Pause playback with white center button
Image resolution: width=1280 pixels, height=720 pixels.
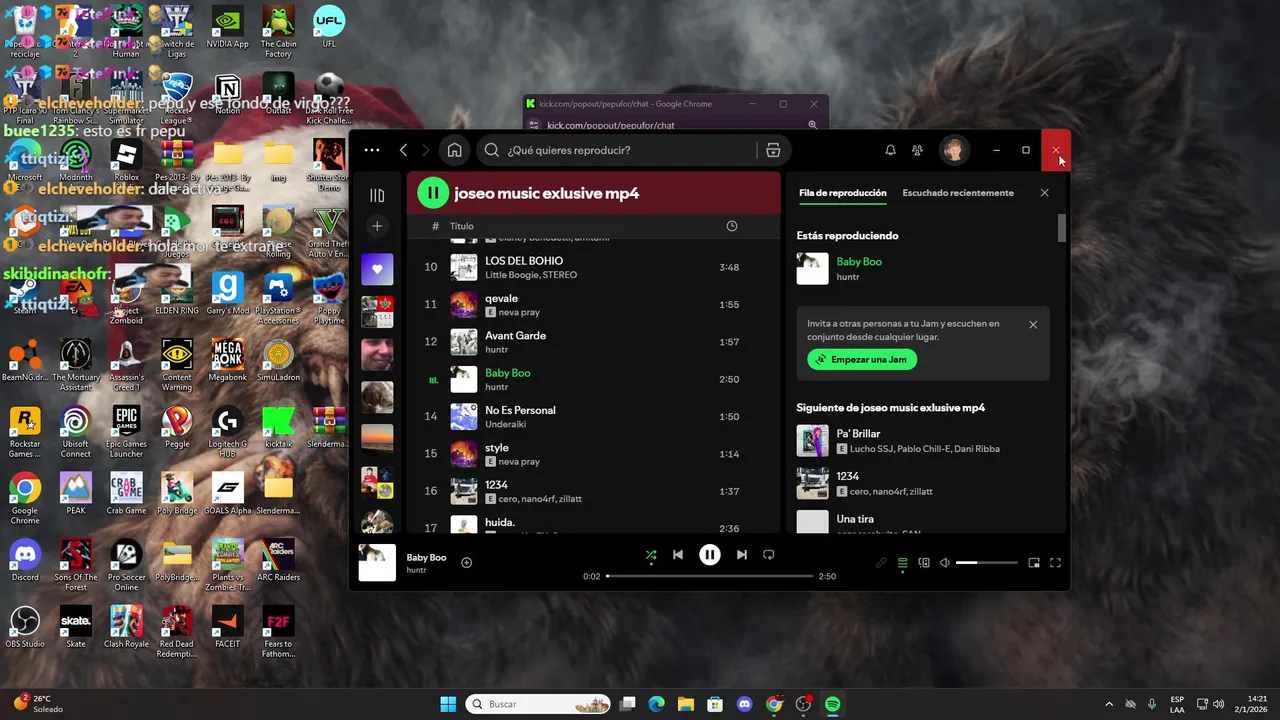tap(709, 555)
